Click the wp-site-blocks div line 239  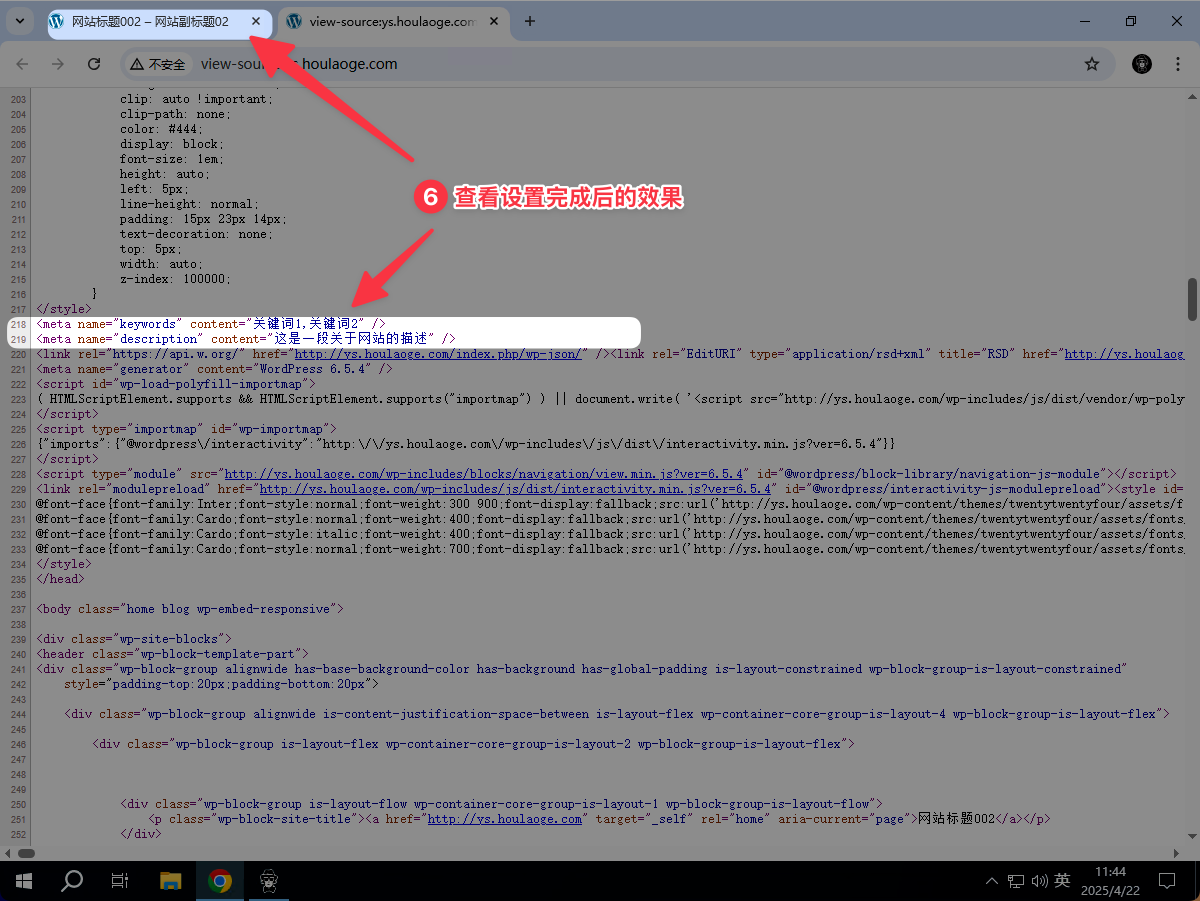134,639
